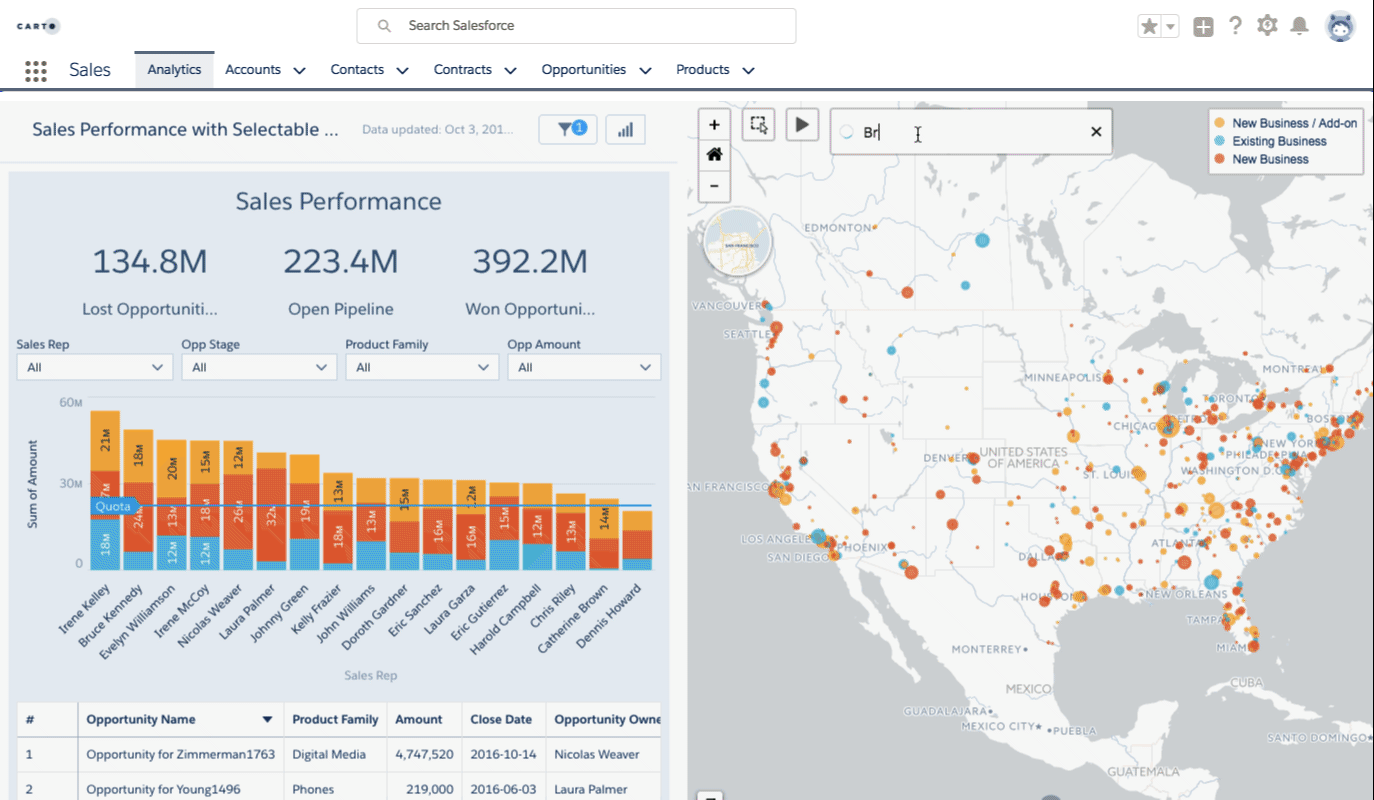Click the Search Salesforce field
The width and height of the screenshot is (1374, 800).
pyautogui.click(x=576, y=26)
